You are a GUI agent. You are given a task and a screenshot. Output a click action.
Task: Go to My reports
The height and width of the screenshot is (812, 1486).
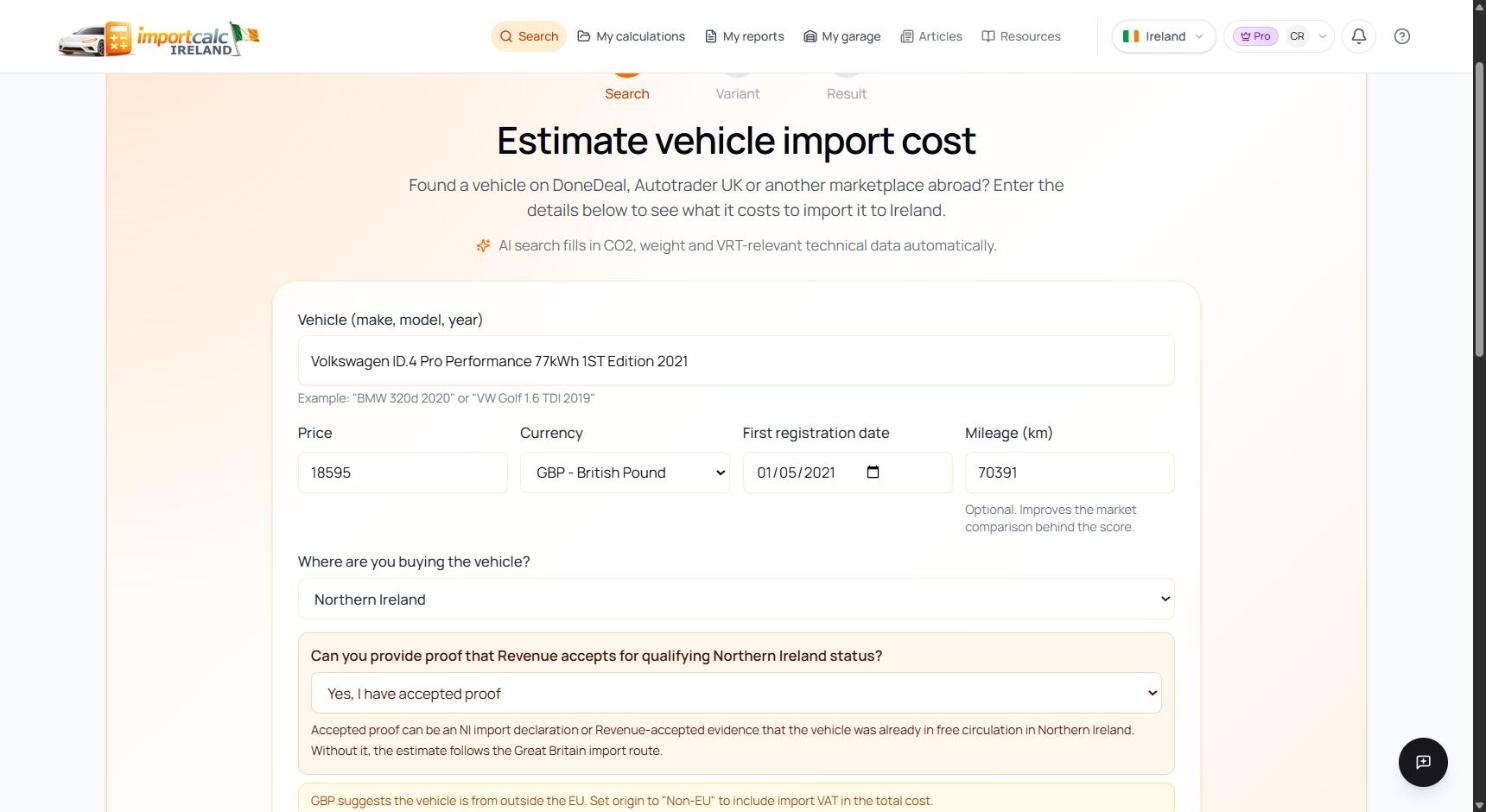pyautogui.click(x=744, y=36)
